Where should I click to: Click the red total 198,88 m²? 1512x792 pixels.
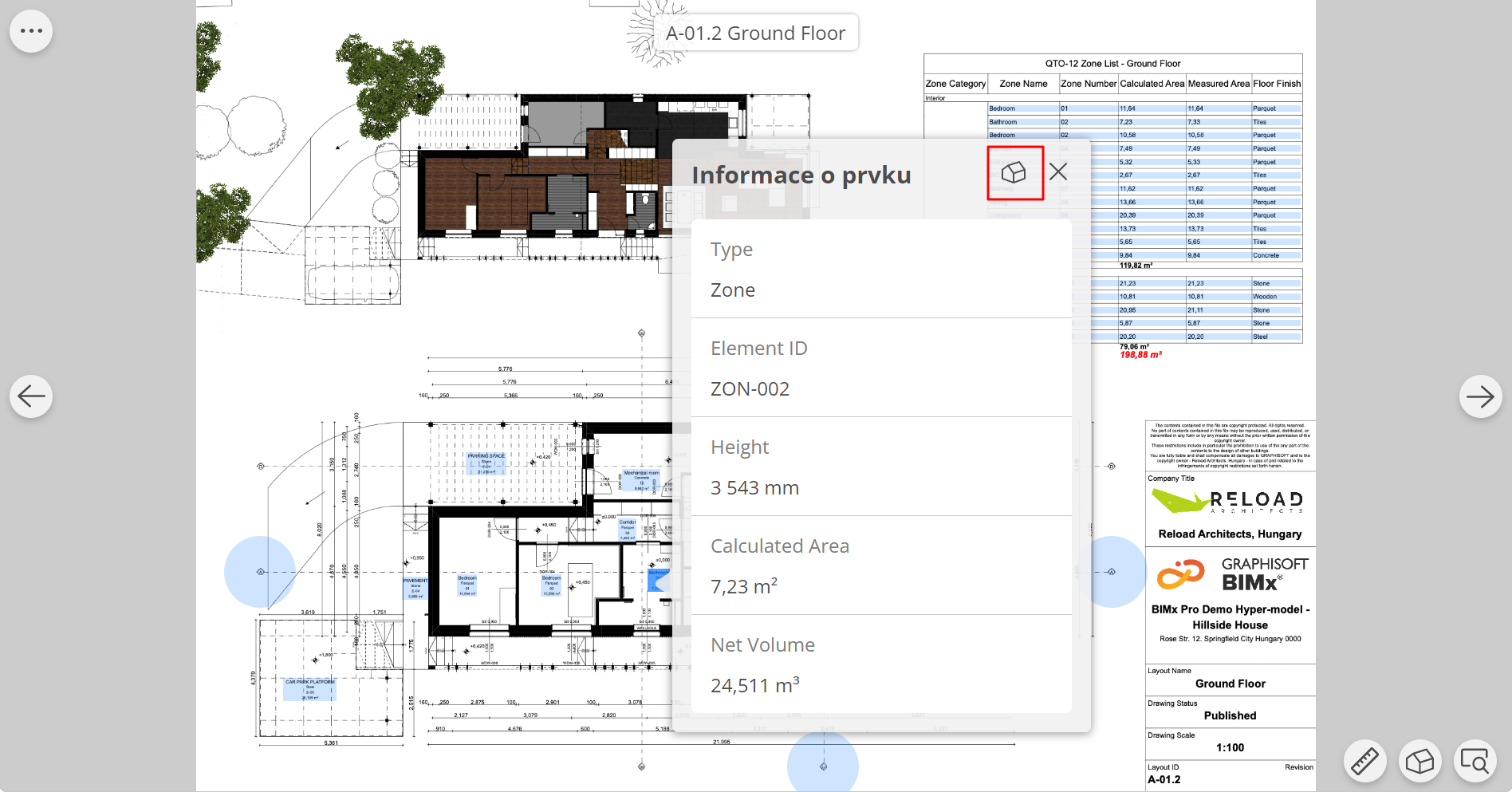coord(1140,355)
